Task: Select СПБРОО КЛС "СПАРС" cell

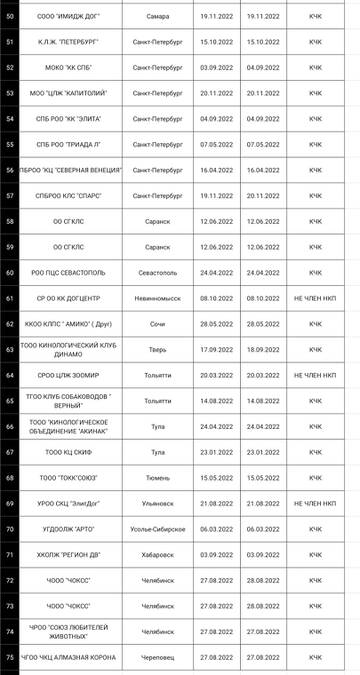Action: coord(71,196)
